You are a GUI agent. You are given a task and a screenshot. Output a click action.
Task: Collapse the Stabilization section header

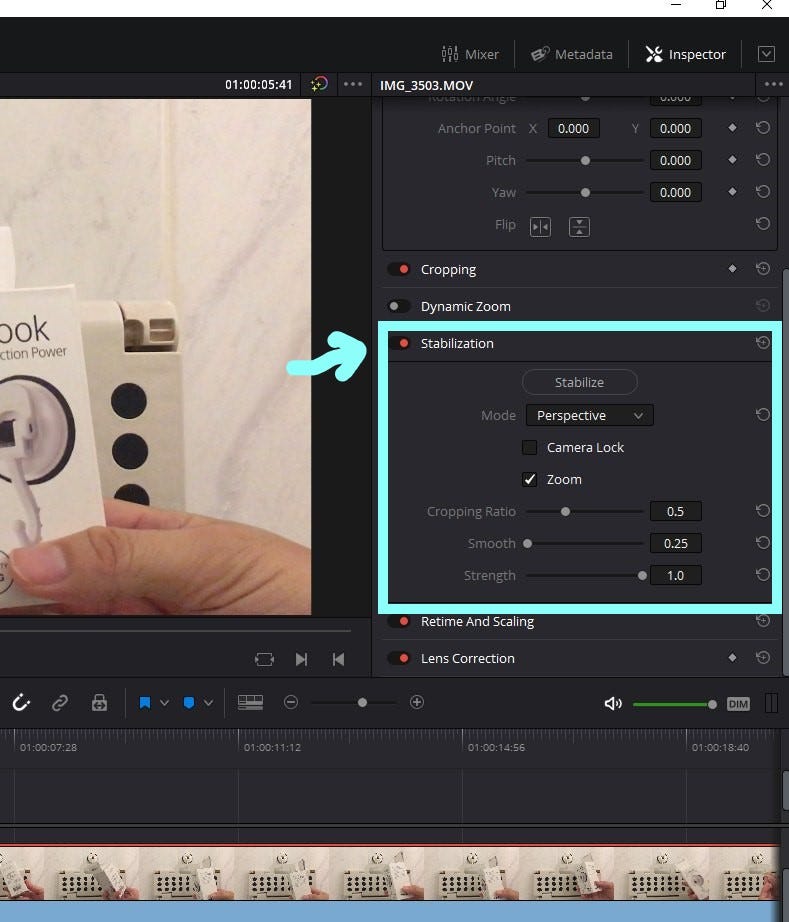[x=457, y=343]
